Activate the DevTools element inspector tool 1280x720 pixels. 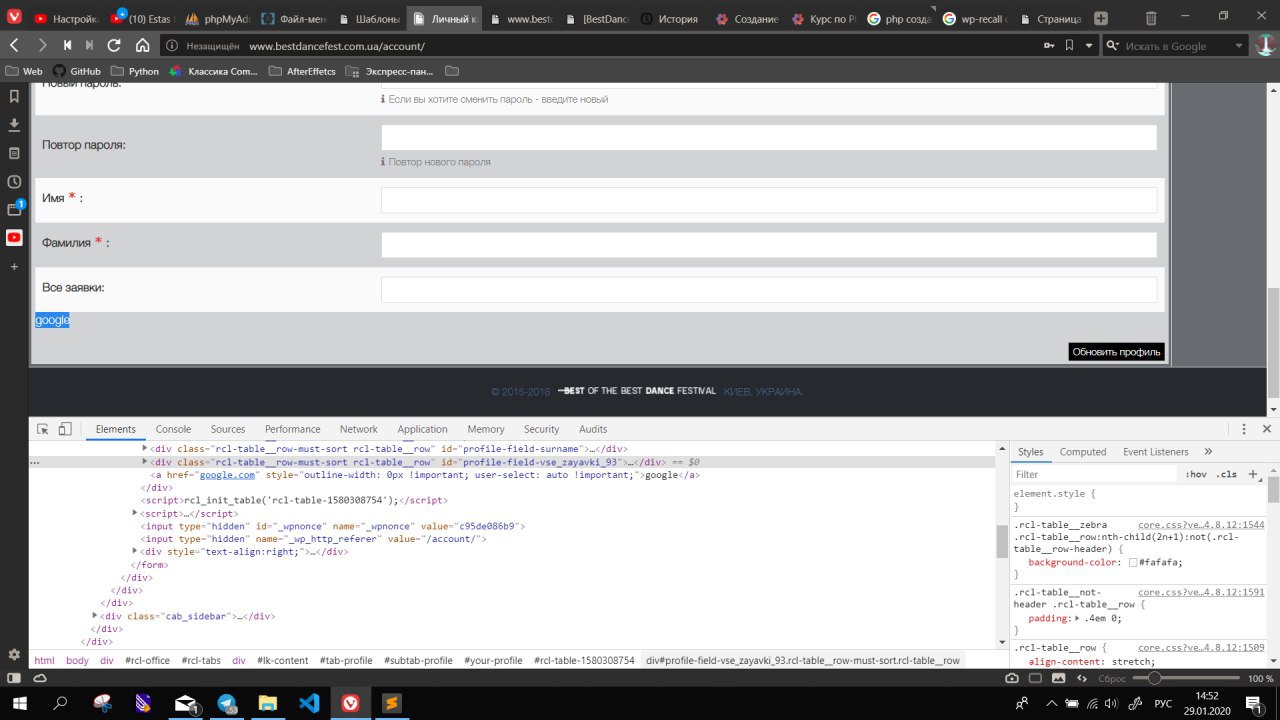tap(43, 429)
